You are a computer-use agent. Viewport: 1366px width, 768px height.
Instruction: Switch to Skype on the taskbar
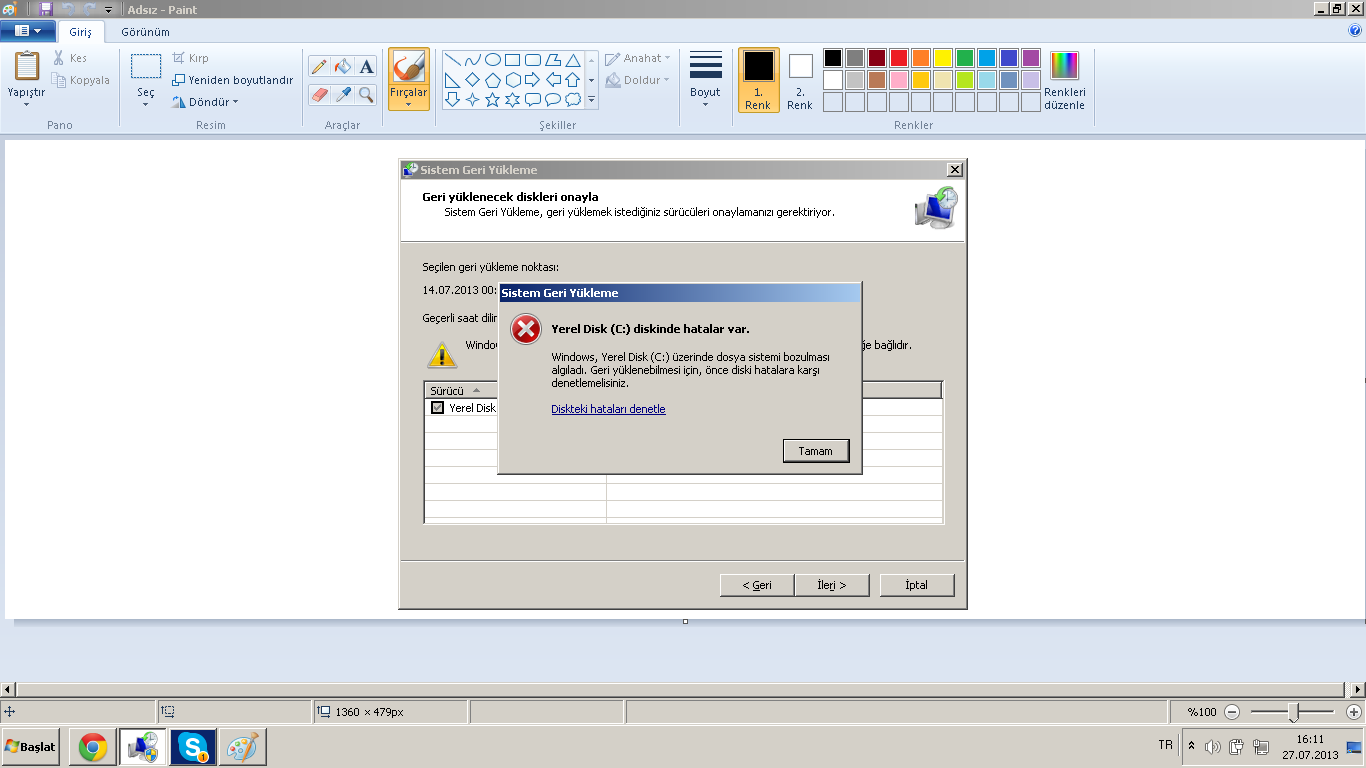[193, 747]
